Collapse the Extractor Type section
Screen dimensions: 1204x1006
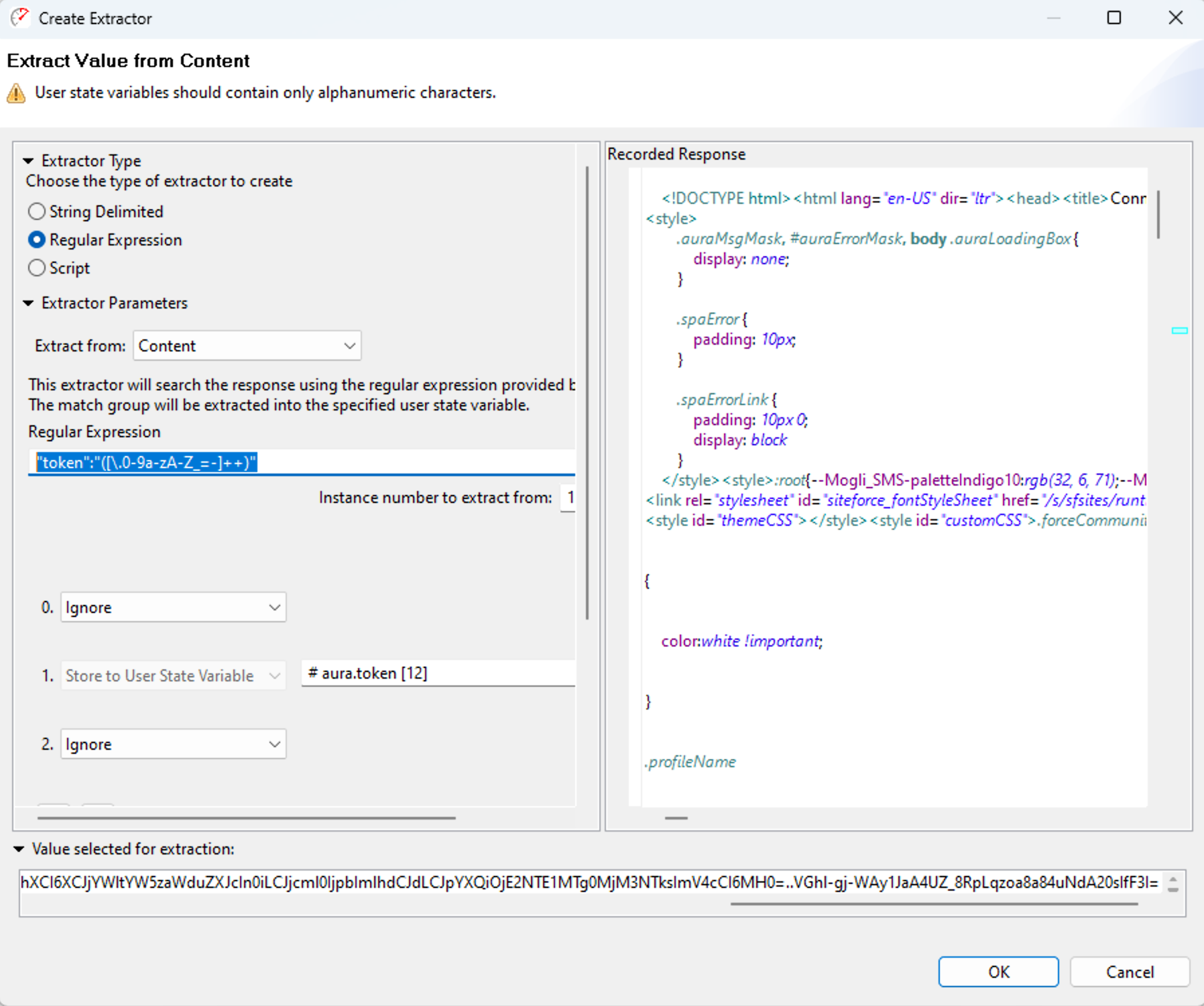coord(28,161)
